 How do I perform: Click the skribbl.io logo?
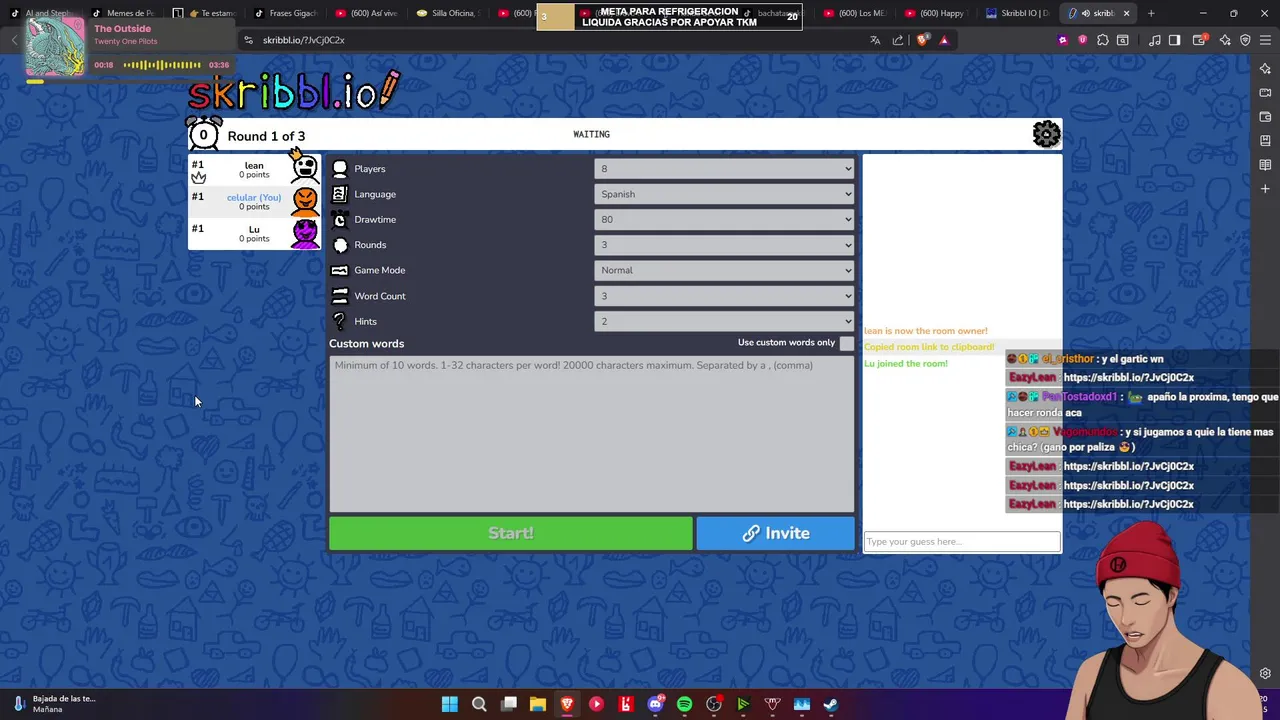(294, 91)
